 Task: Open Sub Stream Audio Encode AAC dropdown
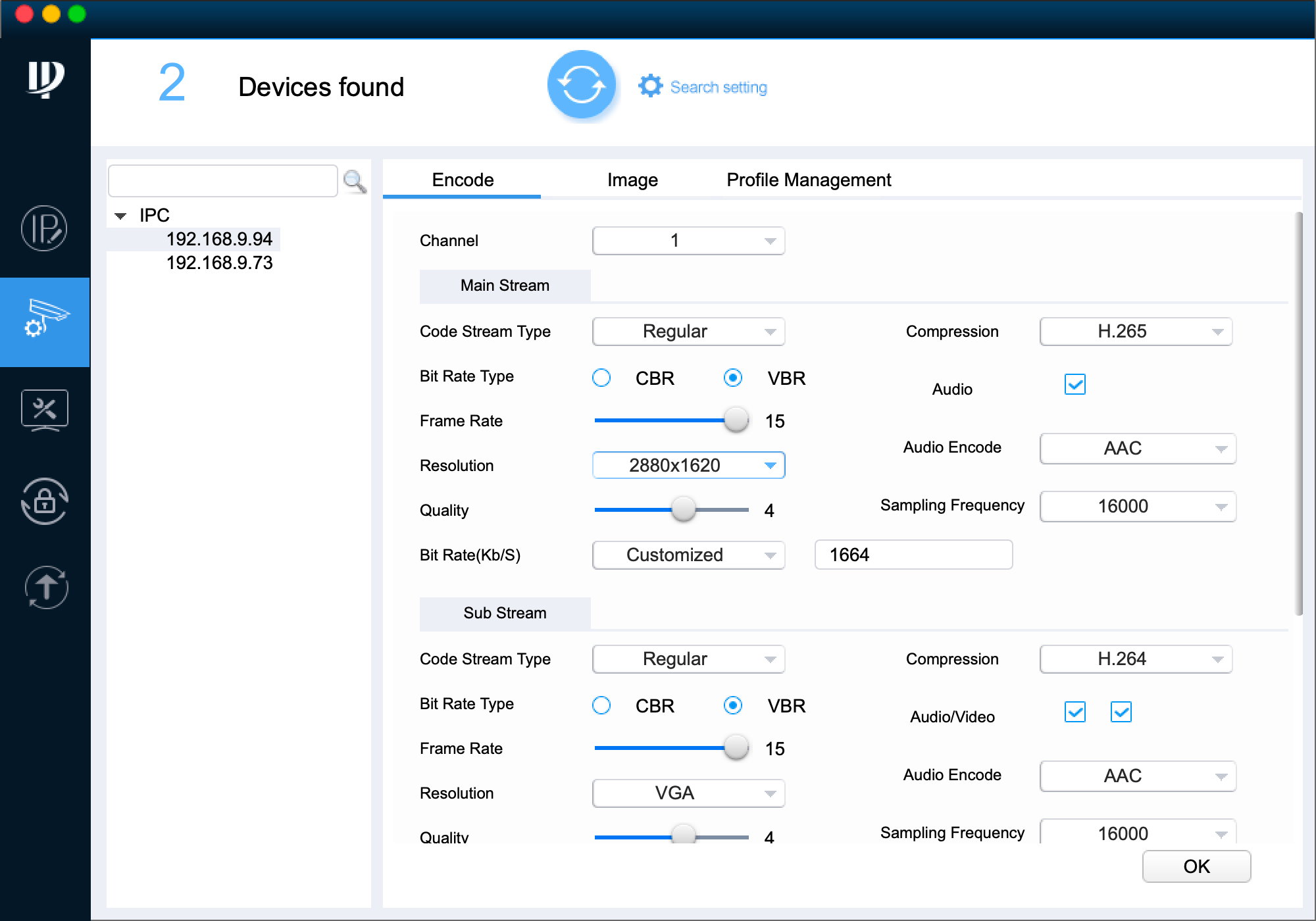coord(1138,776)
